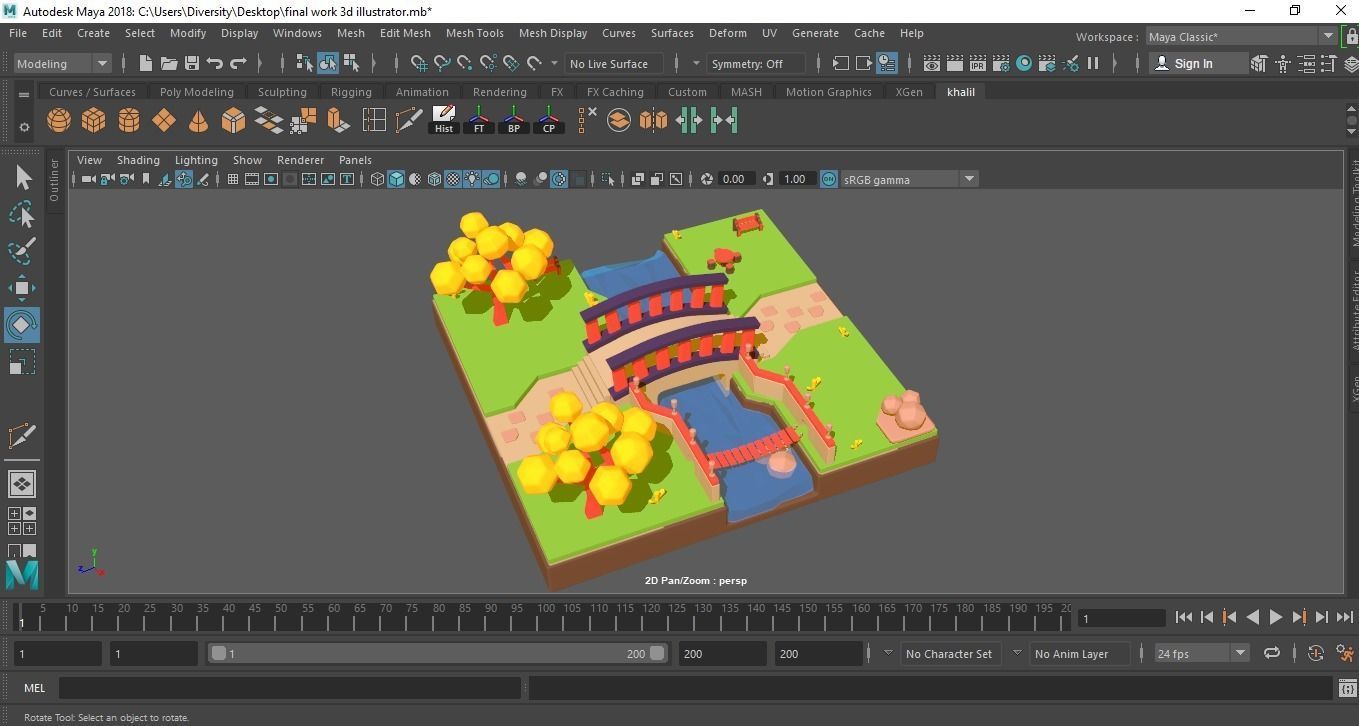Open the Modeling menu set dropdown
The height and width of the screenshot is (726, 1359).
63,63
